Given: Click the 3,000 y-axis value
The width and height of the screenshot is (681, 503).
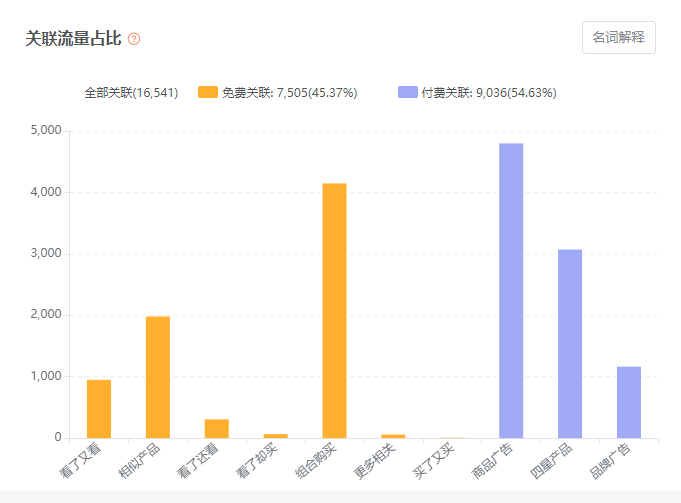Looking at the screenshot, I should [46, 253].
